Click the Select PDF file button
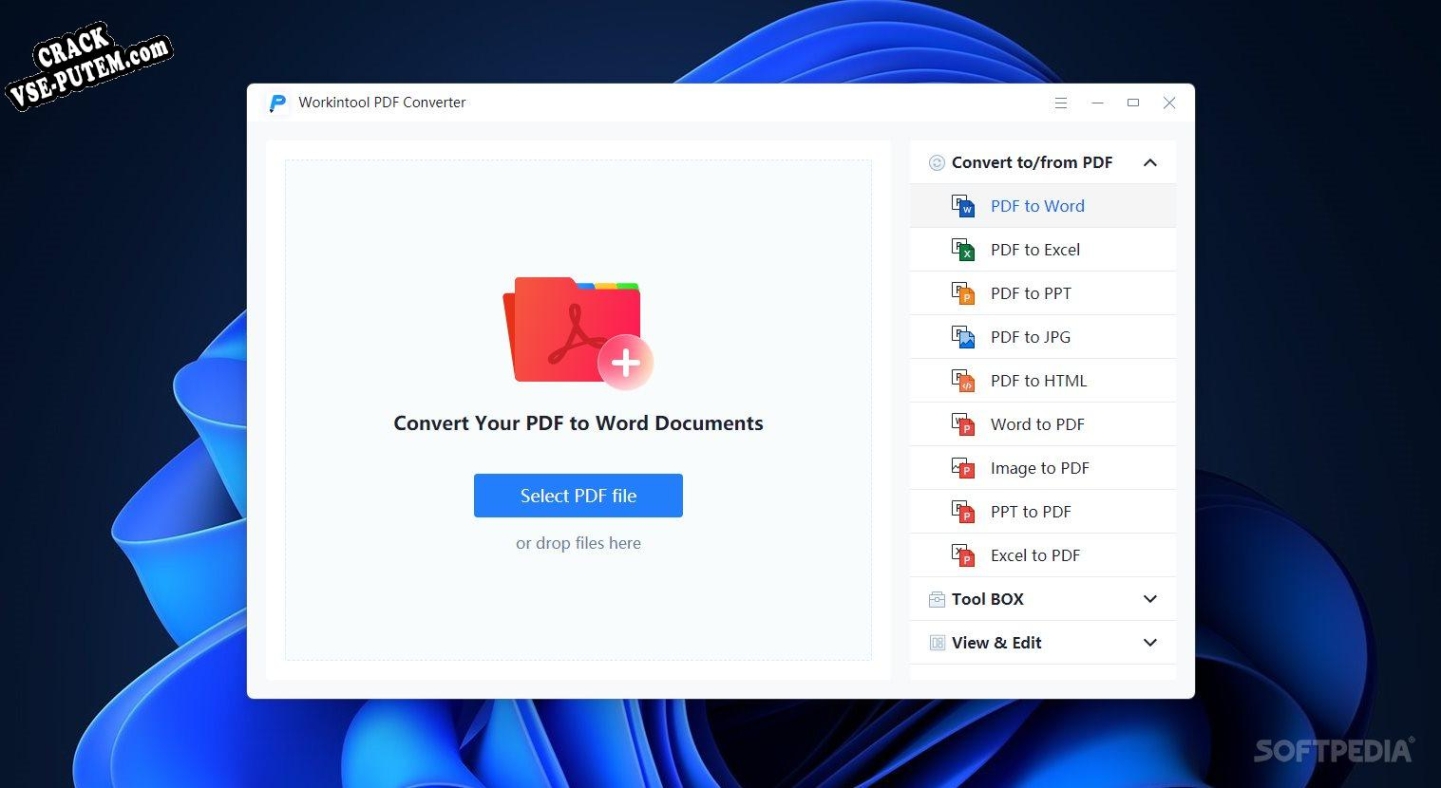The width and height of the screenshot is (1441, 788). [578, 496]
